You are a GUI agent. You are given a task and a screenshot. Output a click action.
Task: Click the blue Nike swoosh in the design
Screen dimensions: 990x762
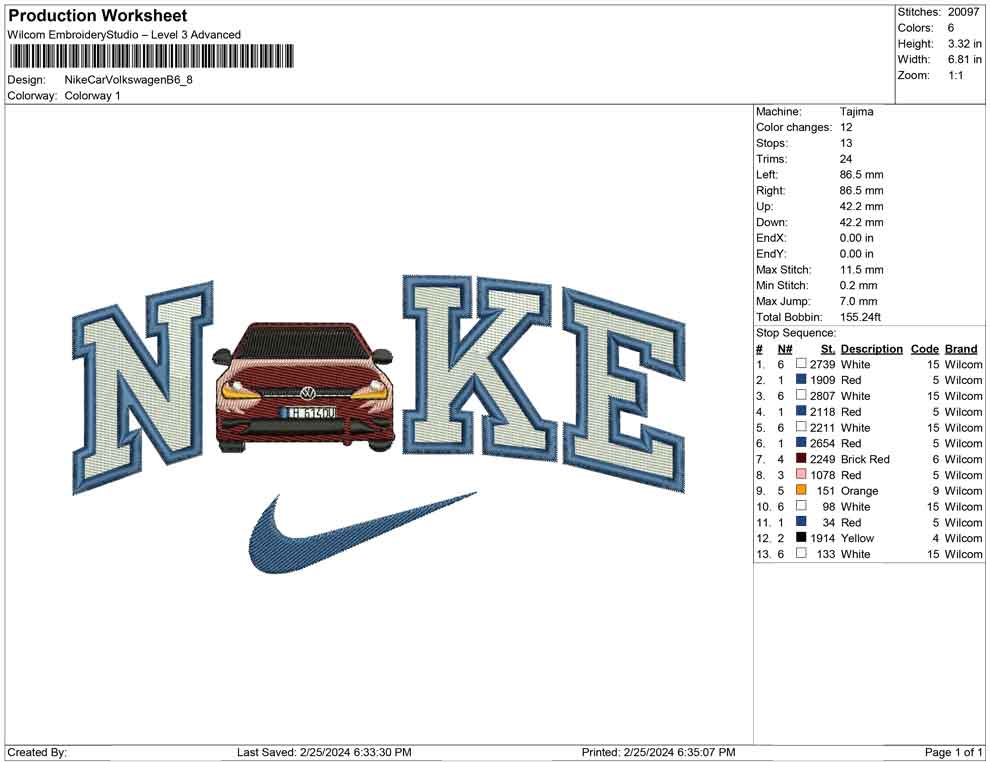(x=362, y=532)
